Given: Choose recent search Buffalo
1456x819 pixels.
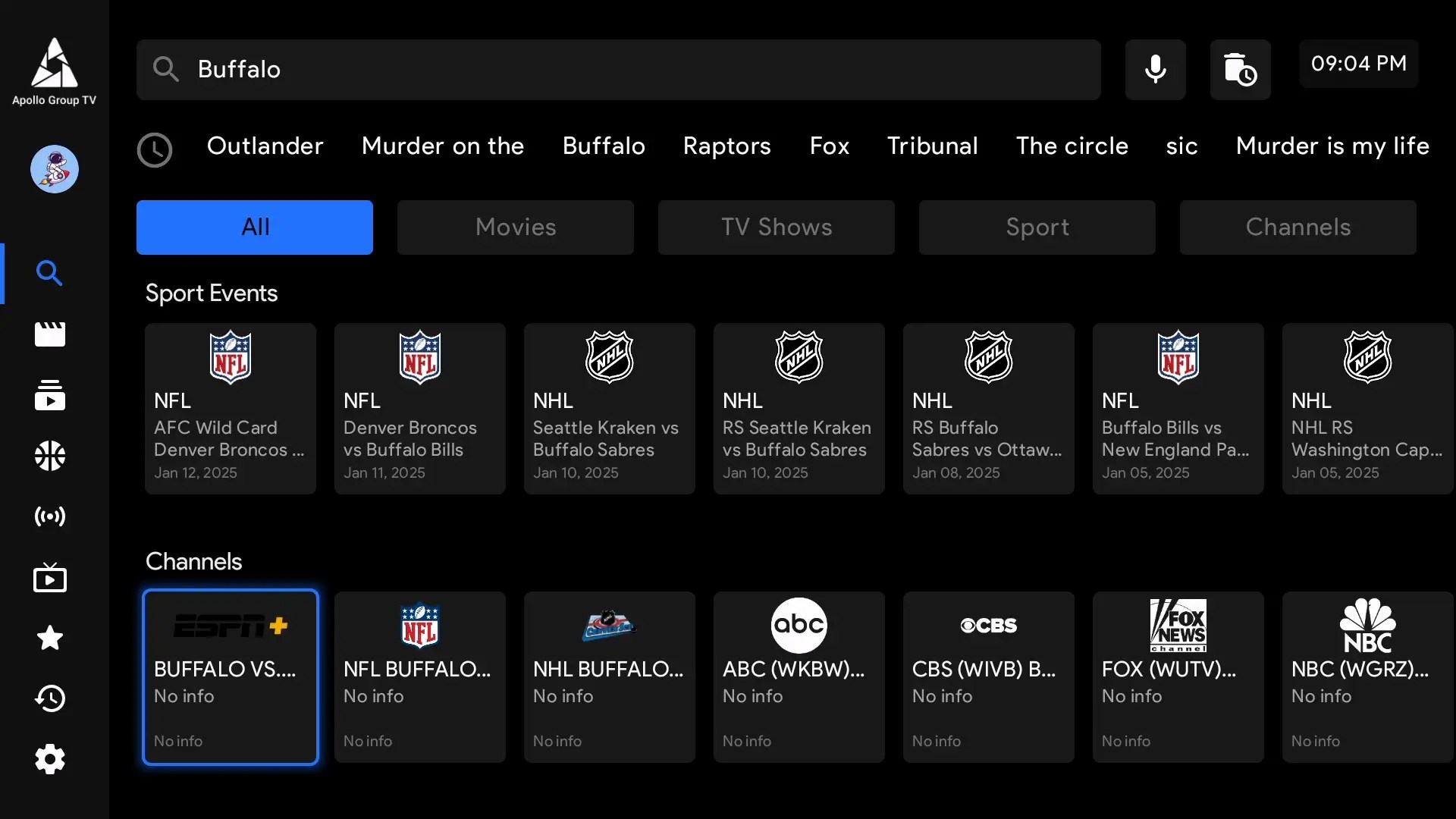Looking at the screenshot, I should click(604, 146).
